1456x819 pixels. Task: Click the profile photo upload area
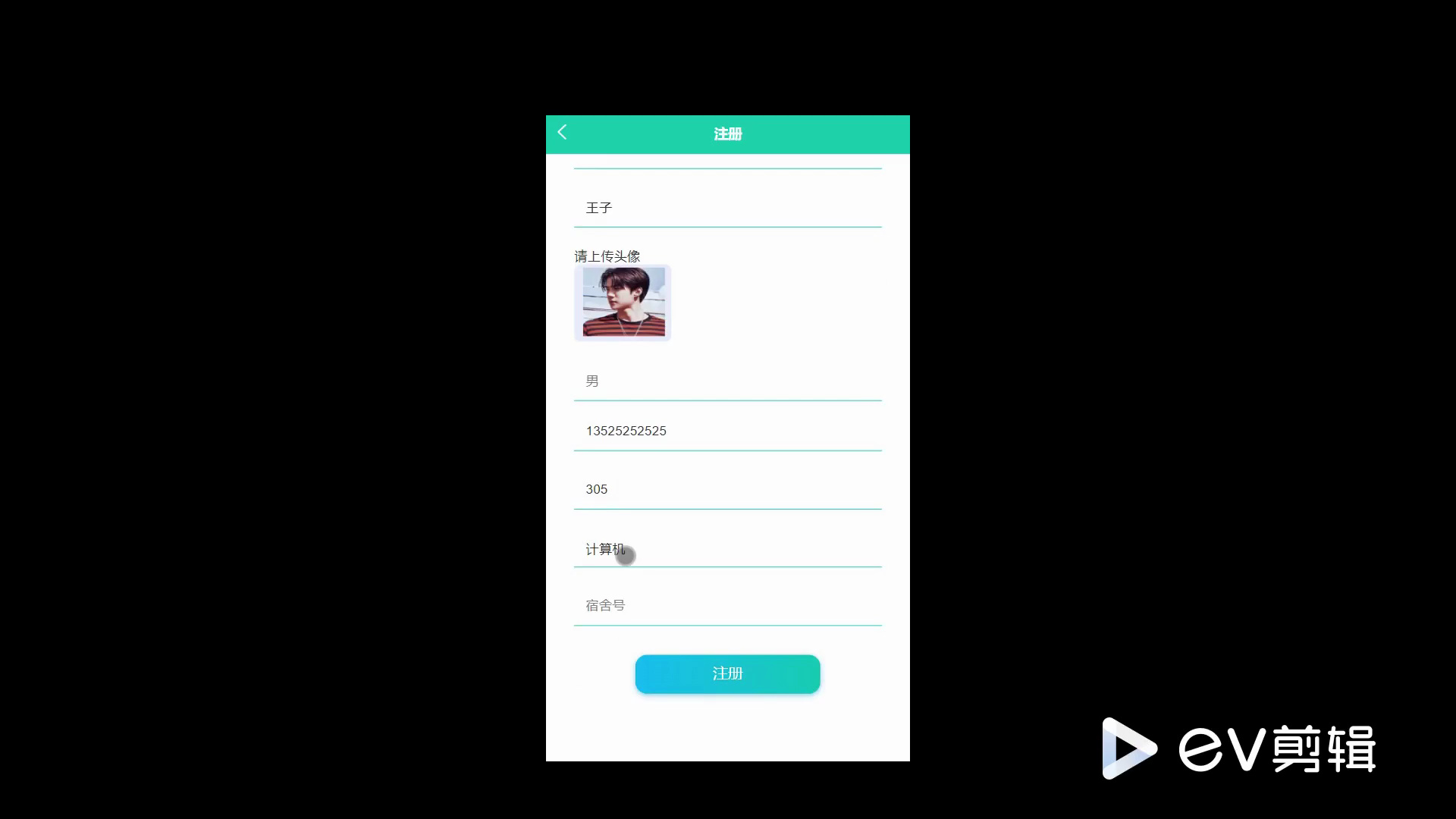click(x=620, y=302)
